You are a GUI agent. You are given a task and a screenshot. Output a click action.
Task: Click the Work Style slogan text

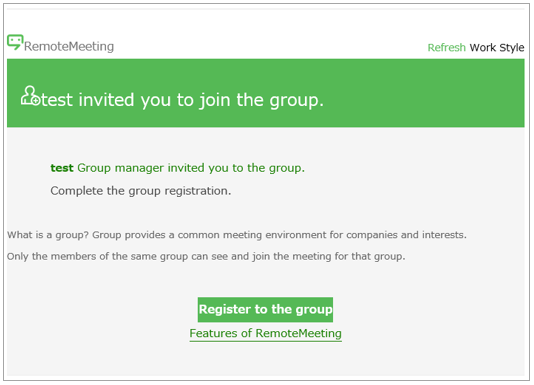[x=497, y=47]
